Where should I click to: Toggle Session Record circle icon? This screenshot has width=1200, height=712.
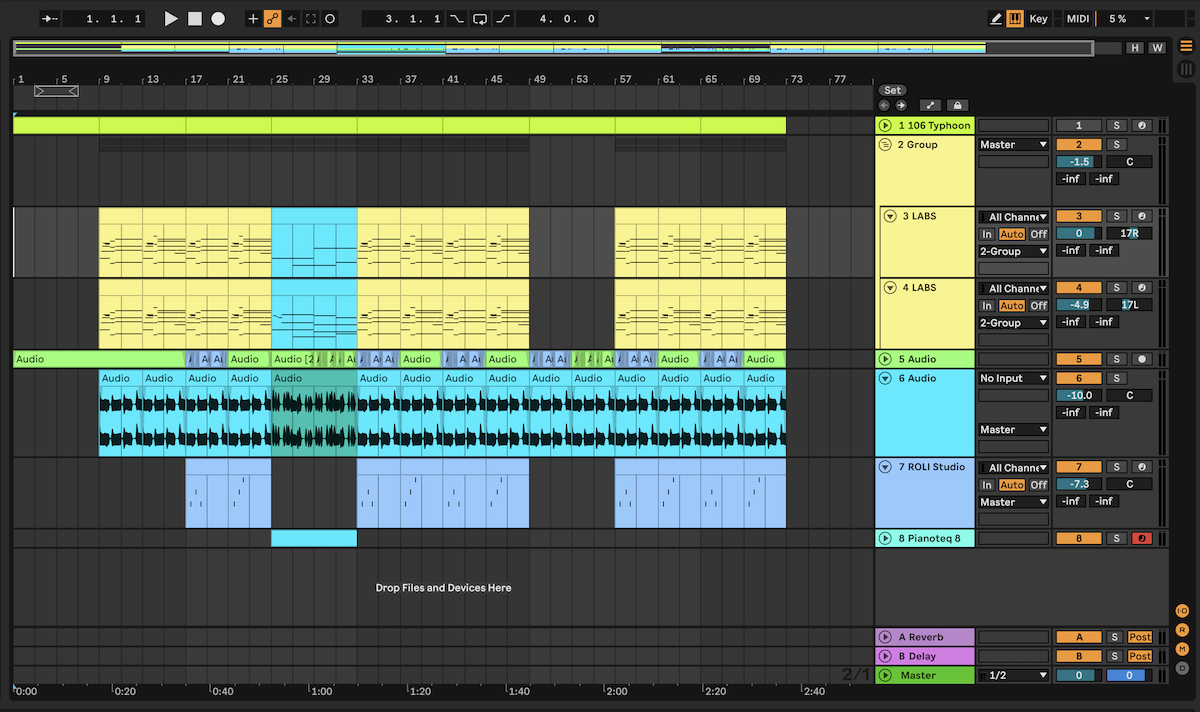[x=330, y=19]
